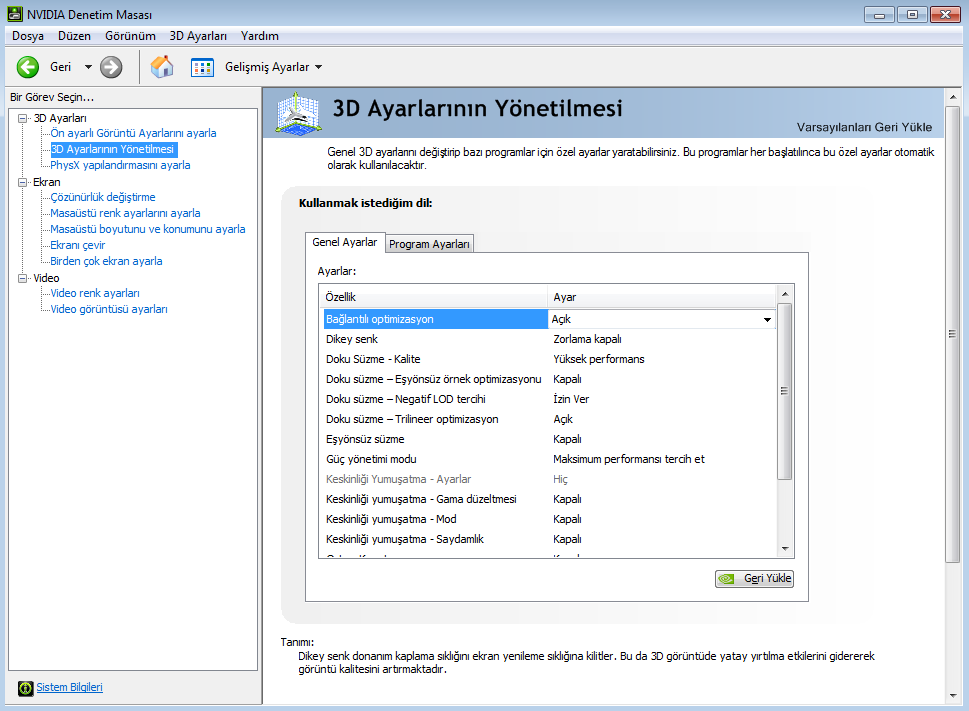This screenshot has width=969, height=711.
Task: Select Keskinliği yumuşatma - Gama düzeltmesi row
Action: tap(549, 499)
